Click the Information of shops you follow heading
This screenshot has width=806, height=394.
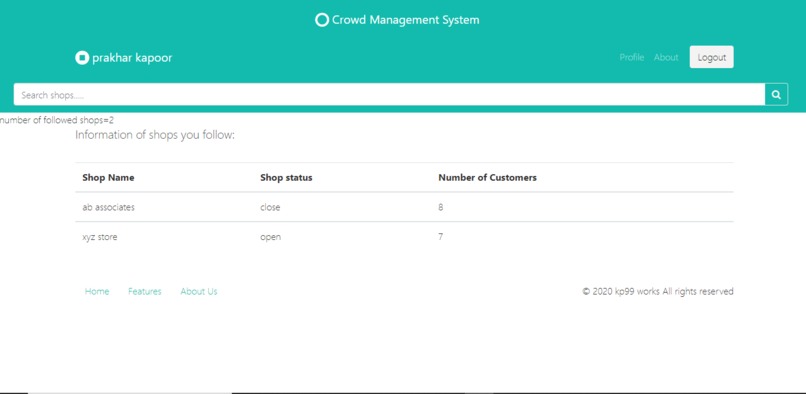coord(155,135)
